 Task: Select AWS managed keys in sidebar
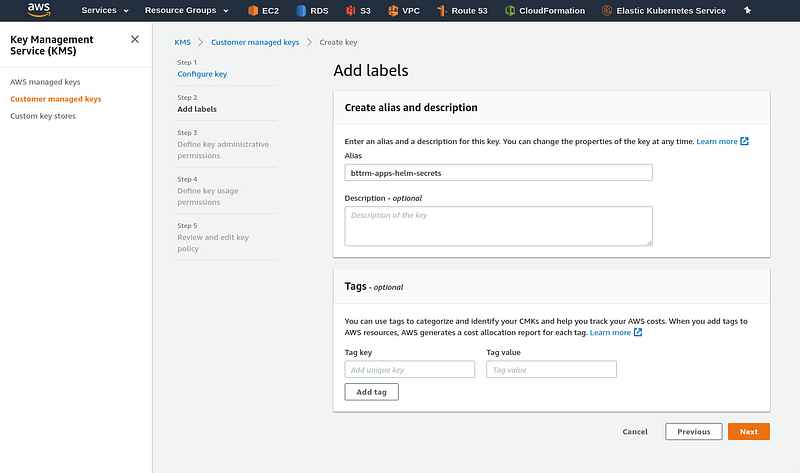[x=45, y=82]
